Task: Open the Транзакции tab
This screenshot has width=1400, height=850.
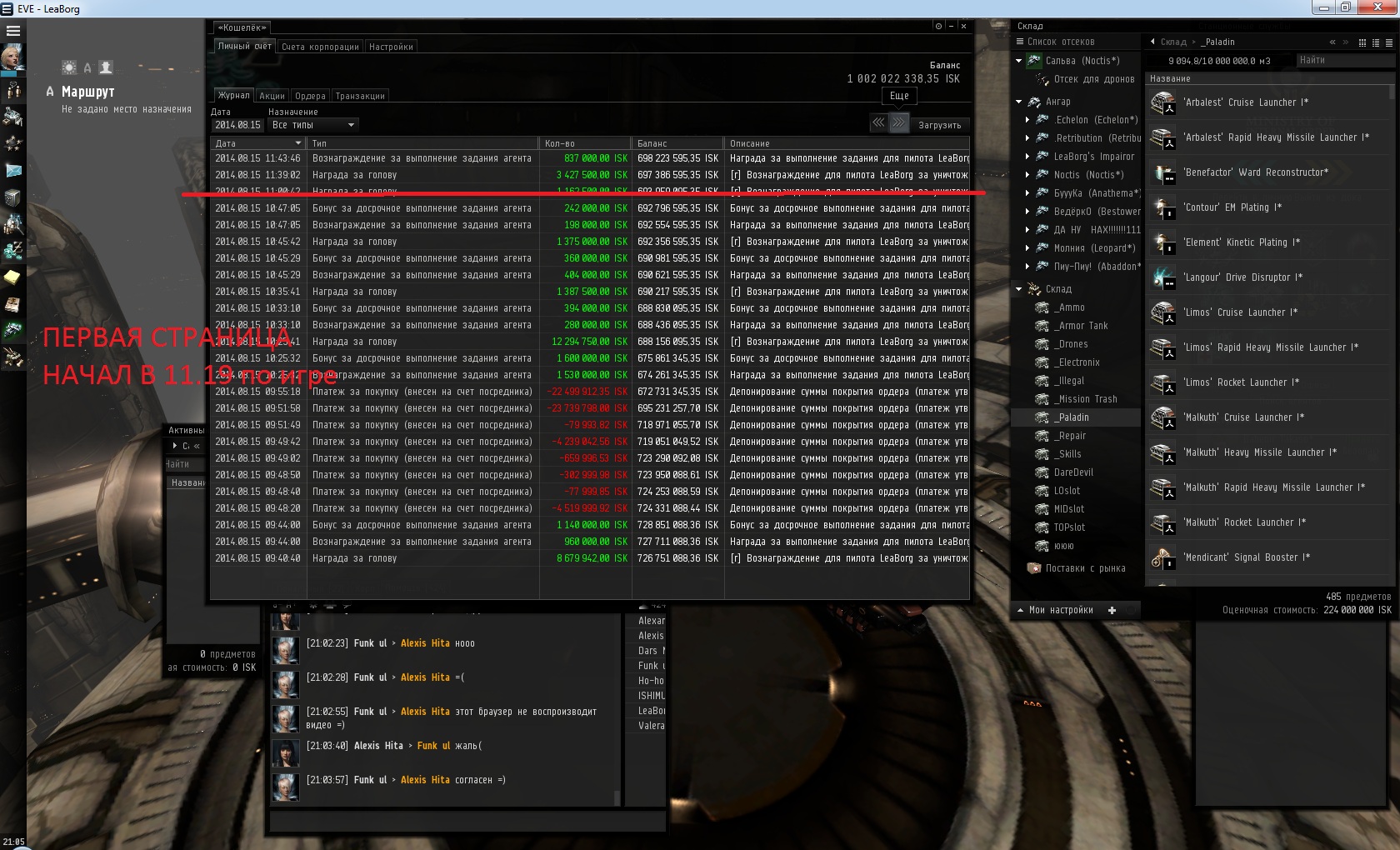Action: (x=360, y=96)
